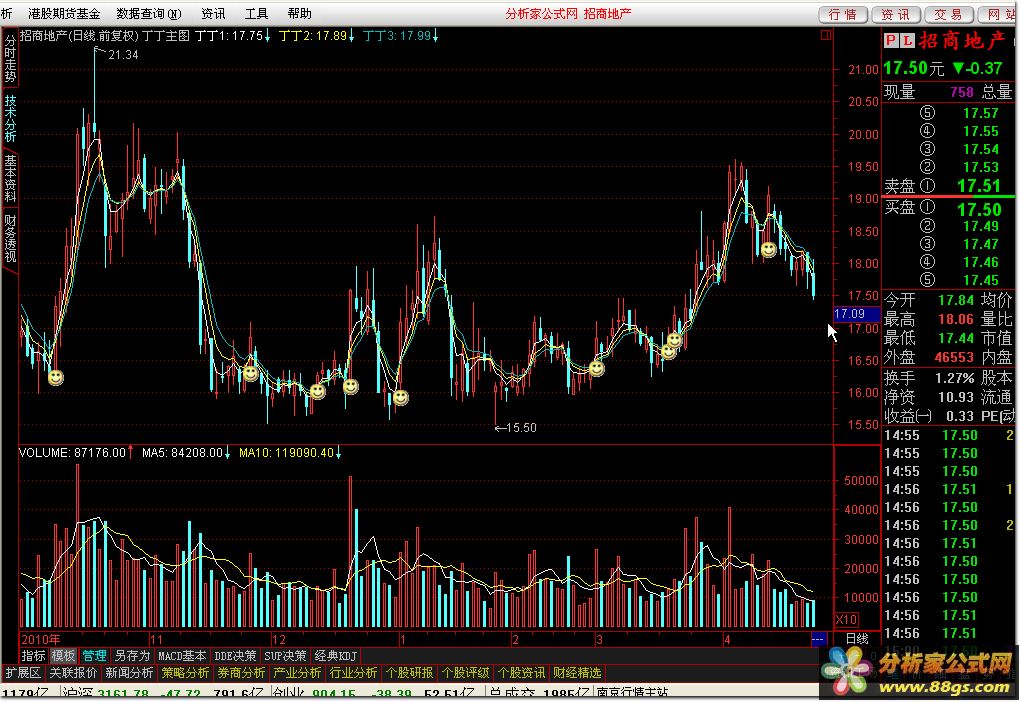Click smiley marker on the April pullback
Viewport: 1021px width, 702px height.
tap(768, 249)
